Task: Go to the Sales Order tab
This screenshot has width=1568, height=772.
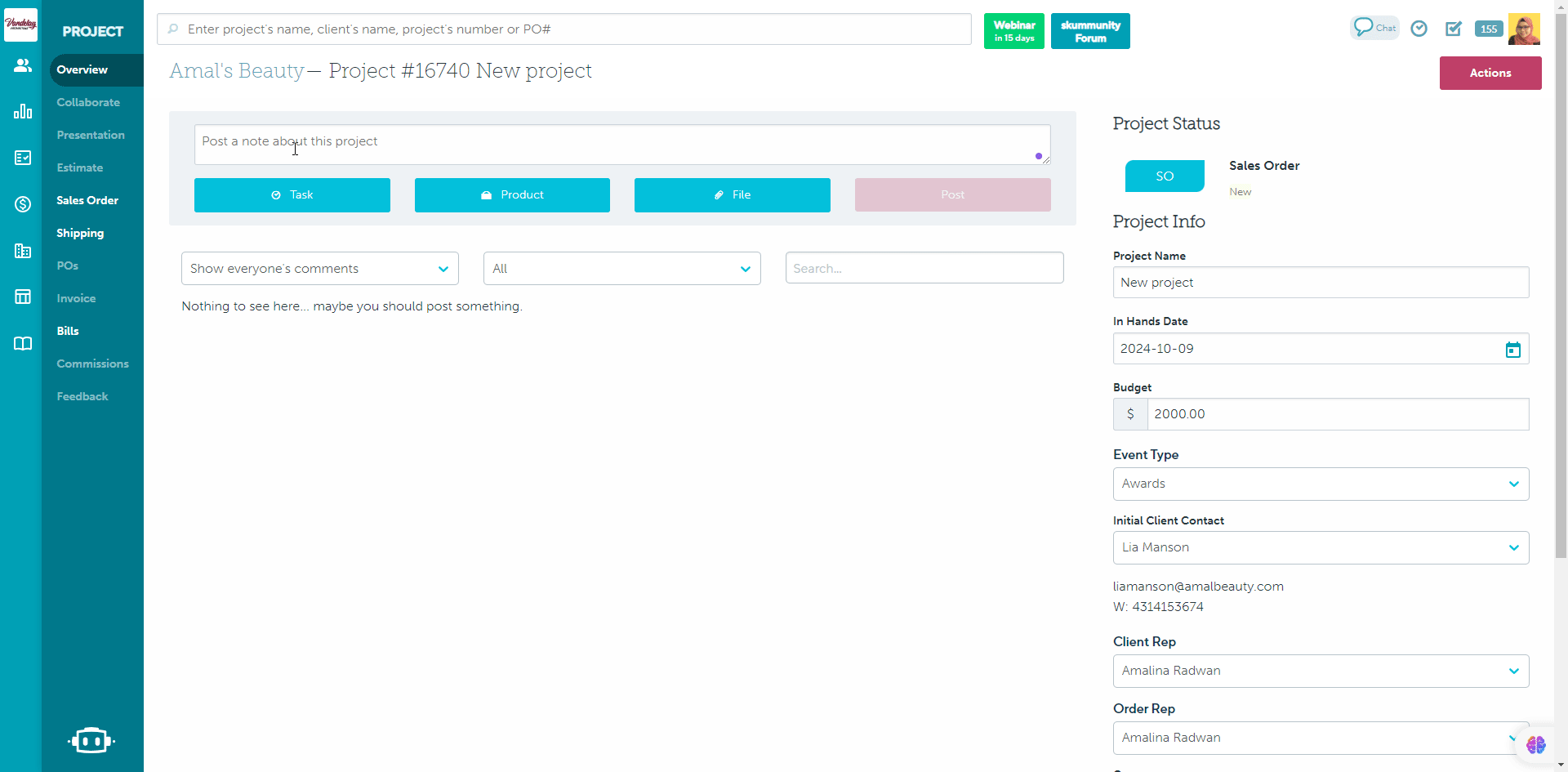Action: click(87, 200)
